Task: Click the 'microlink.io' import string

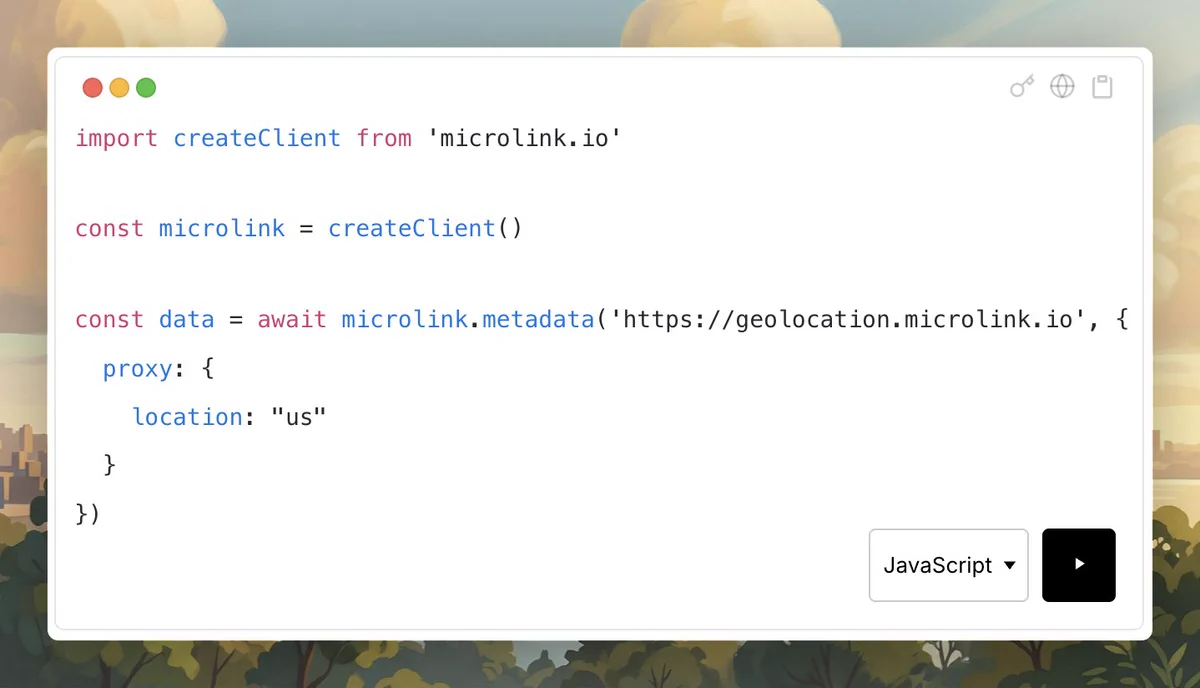Action: tap(525, 138)
